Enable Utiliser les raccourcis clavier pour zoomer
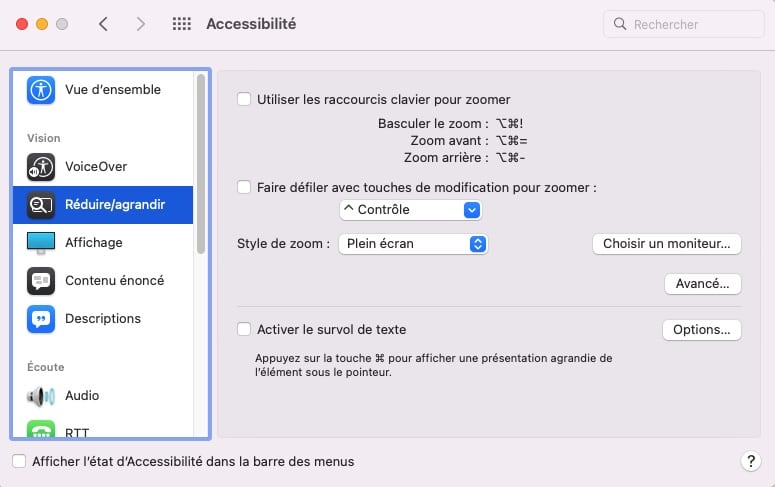This screenshot has width=775, height=487. click(244, 99)
